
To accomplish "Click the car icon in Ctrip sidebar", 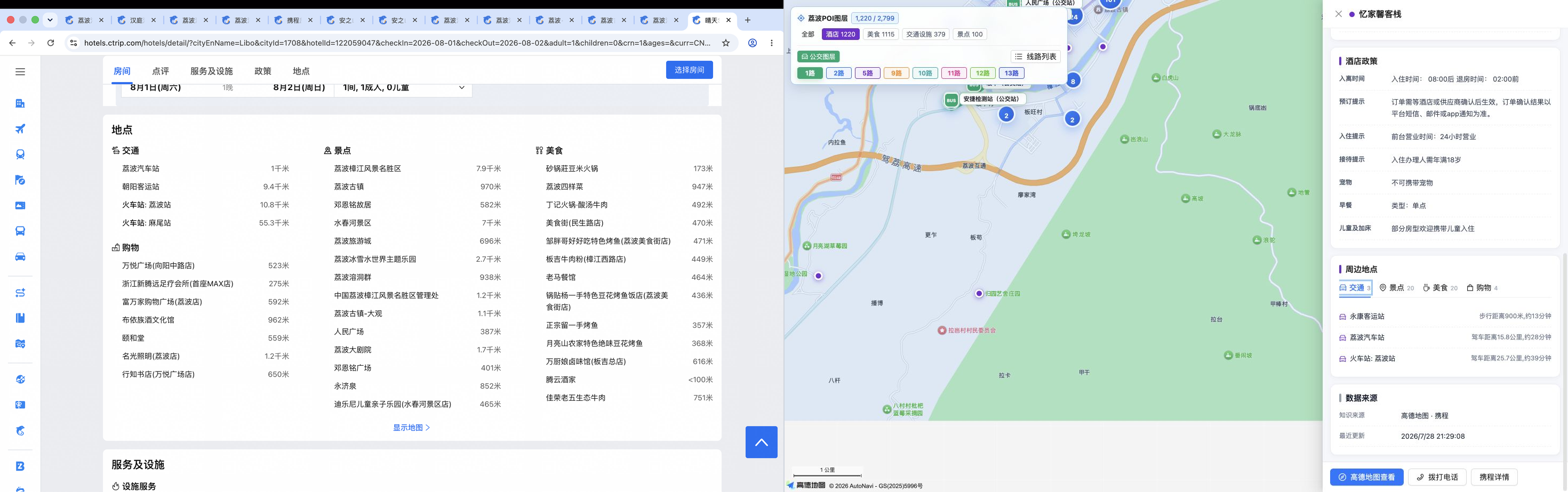I will click(x=20, y=256).
